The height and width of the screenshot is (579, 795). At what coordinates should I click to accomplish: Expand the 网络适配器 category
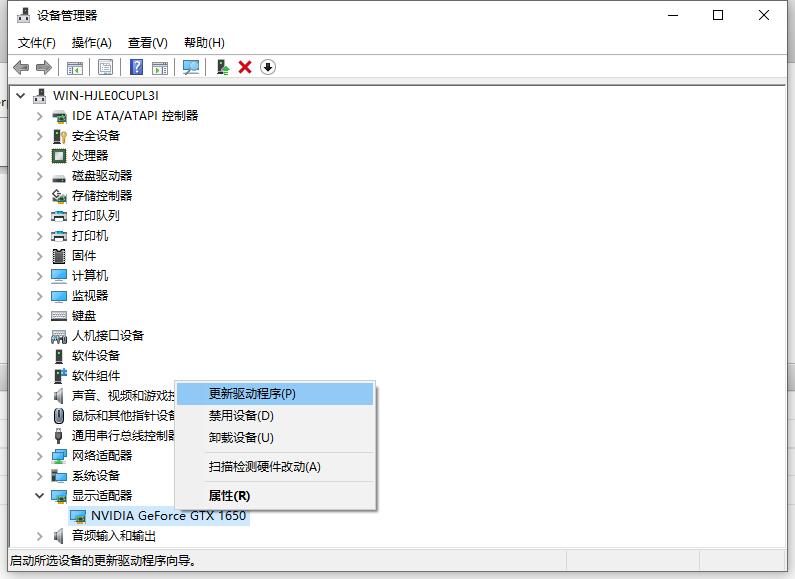(x=40, y=456)
